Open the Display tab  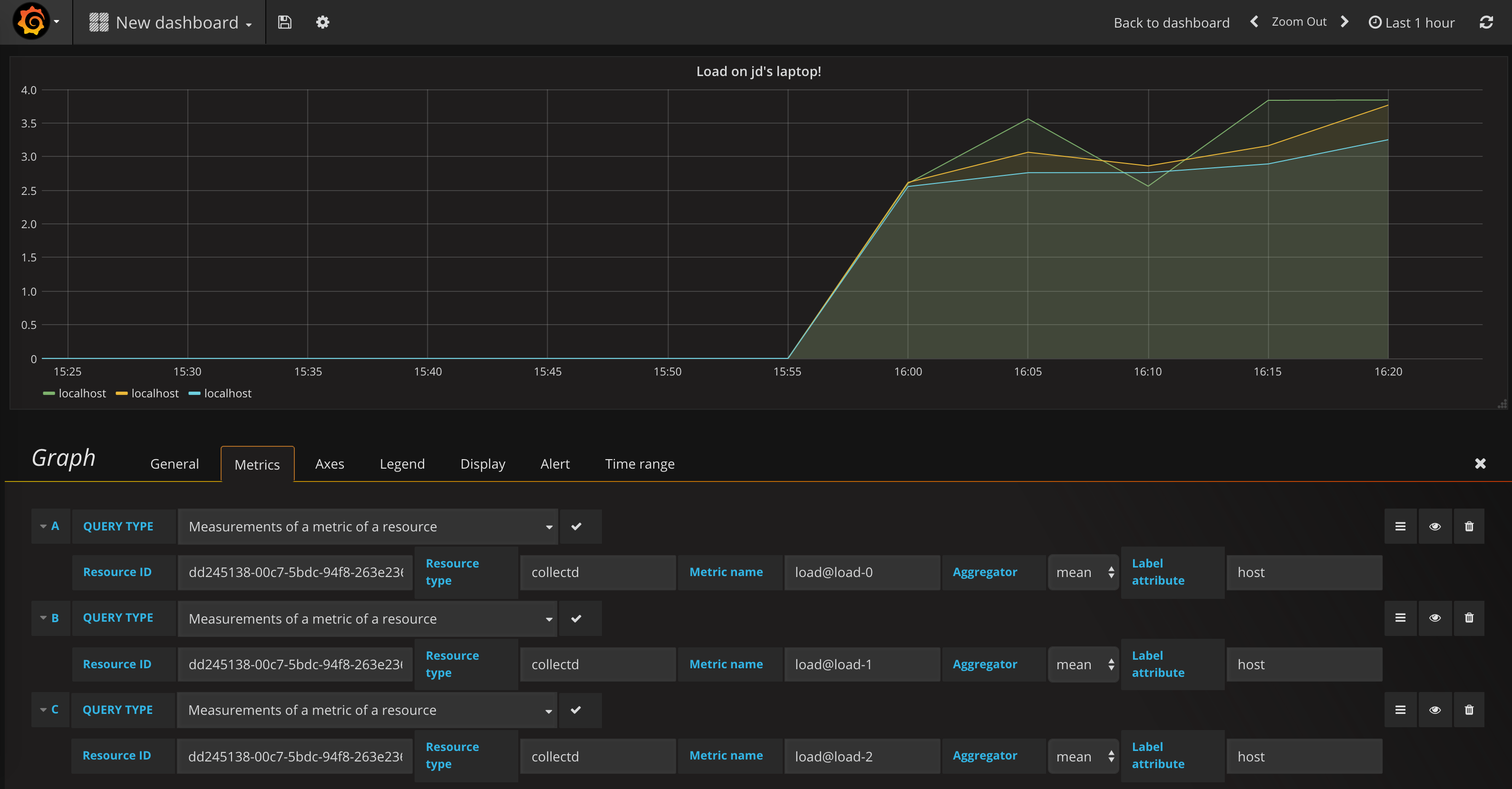(x=483, y=464)
